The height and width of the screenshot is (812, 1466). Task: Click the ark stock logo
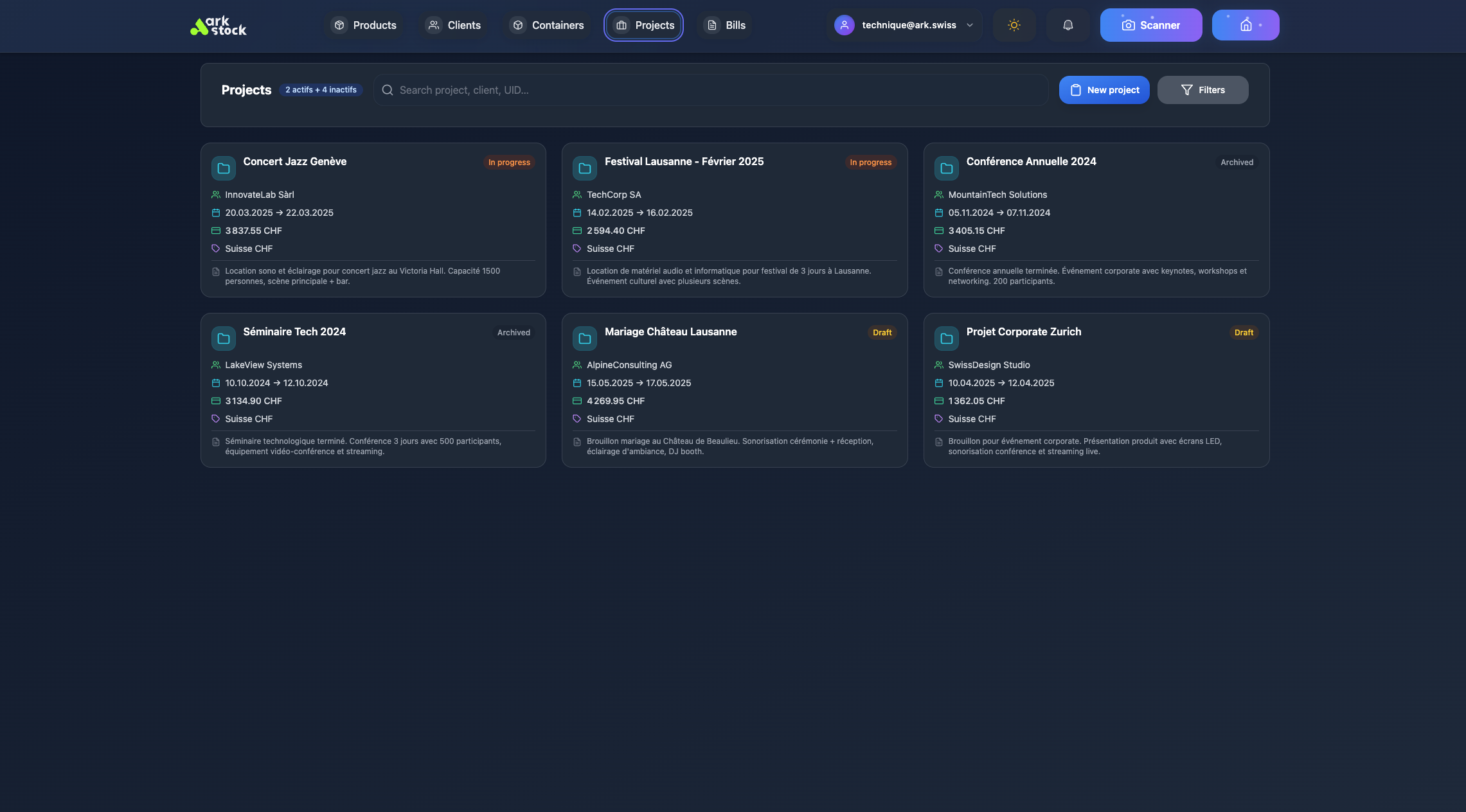(219, 26)
